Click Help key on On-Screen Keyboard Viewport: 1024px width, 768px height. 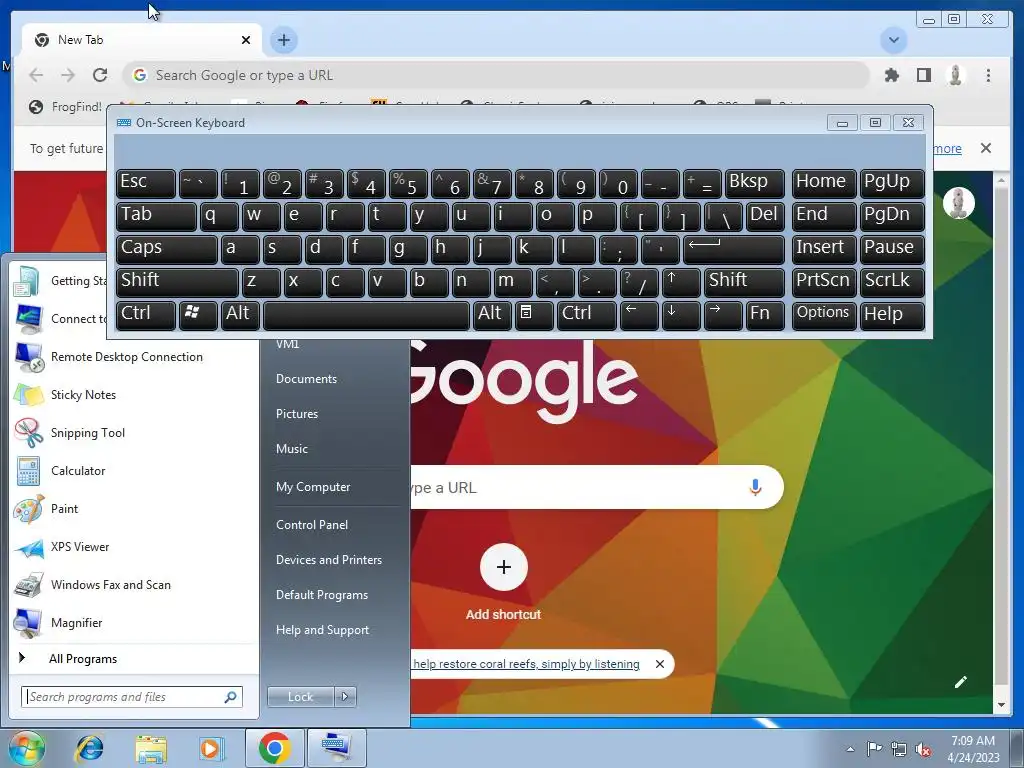892,315
